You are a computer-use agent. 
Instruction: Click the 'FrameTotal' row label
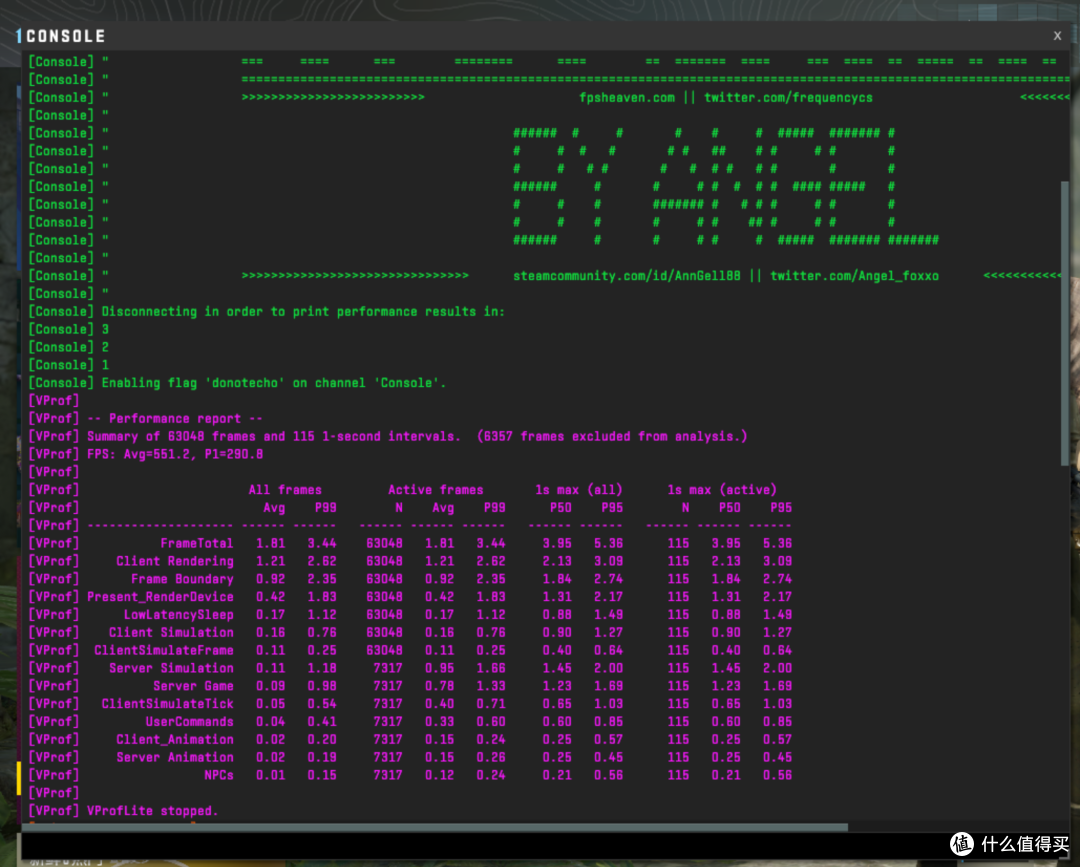[x=197, y=543]
